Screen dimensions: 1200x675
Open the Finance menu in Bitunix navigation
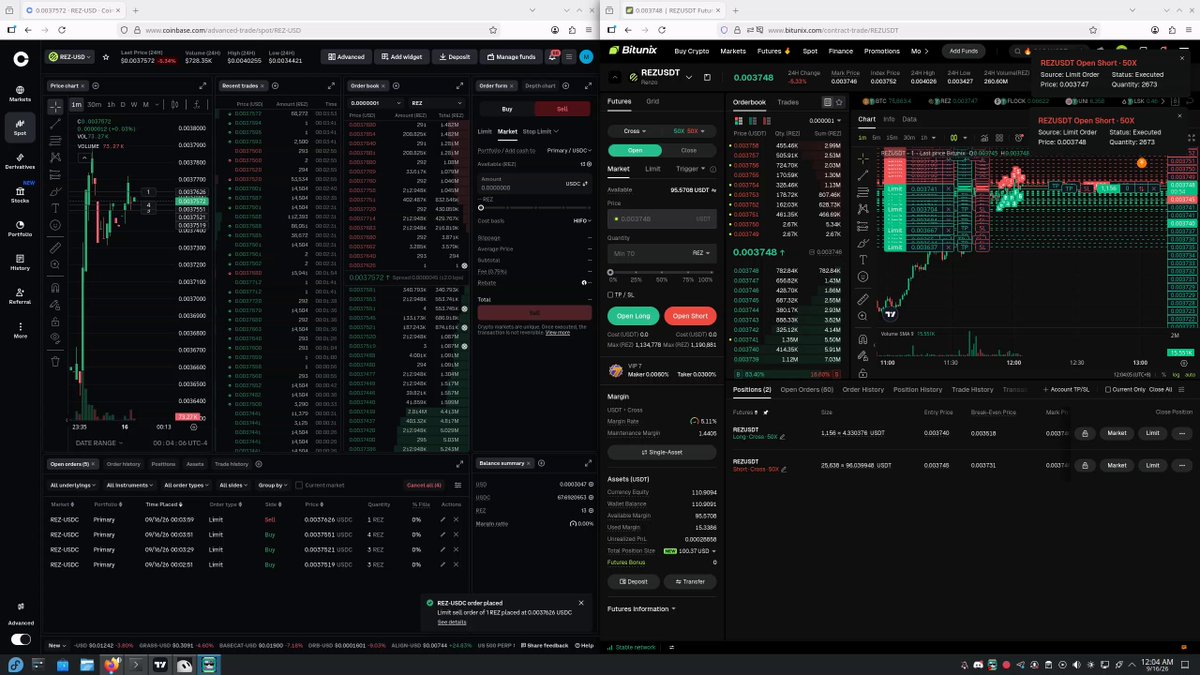pos(841,50)
